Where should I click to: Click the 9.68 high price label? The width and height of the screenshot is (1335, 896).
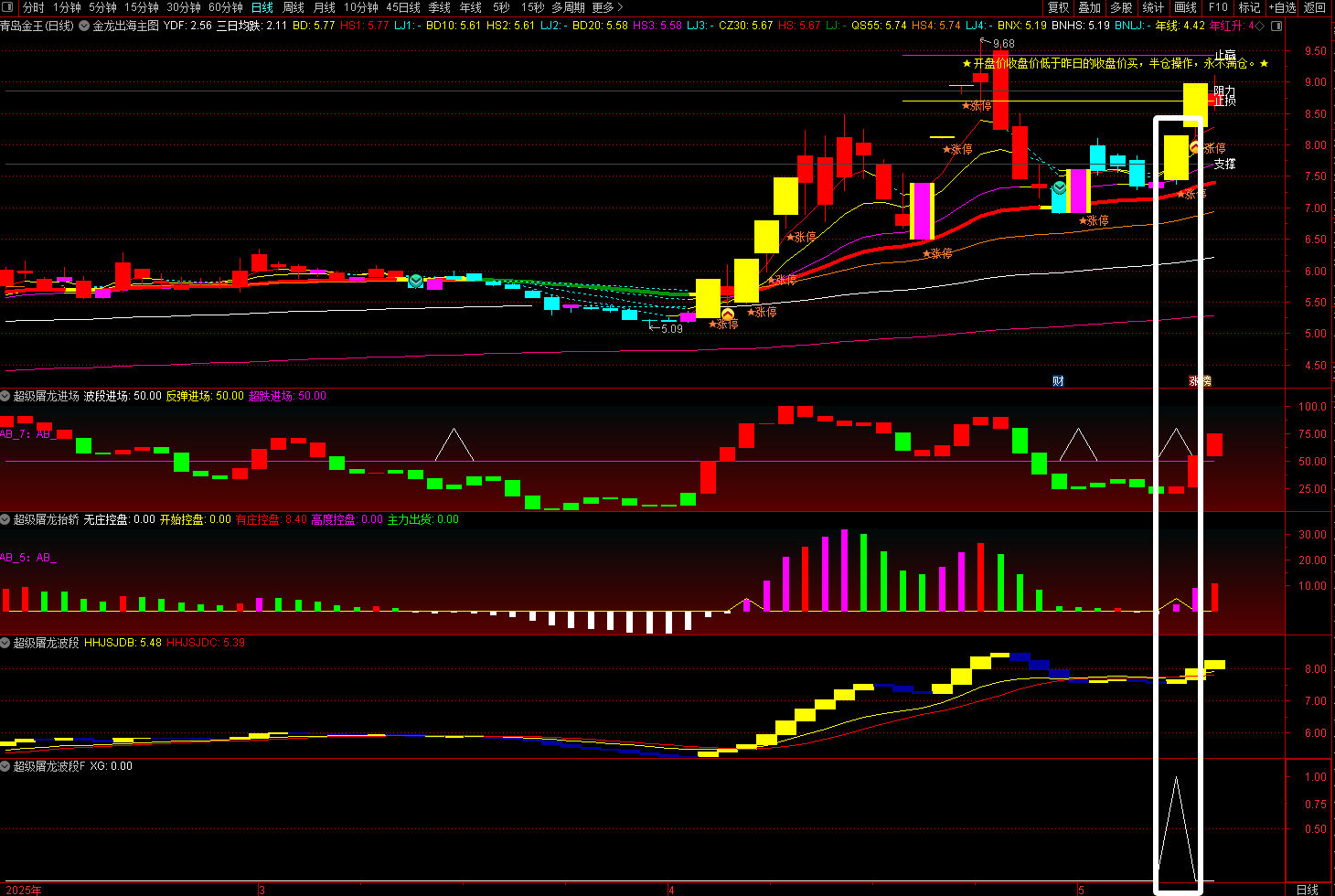tap(1003, 44)
